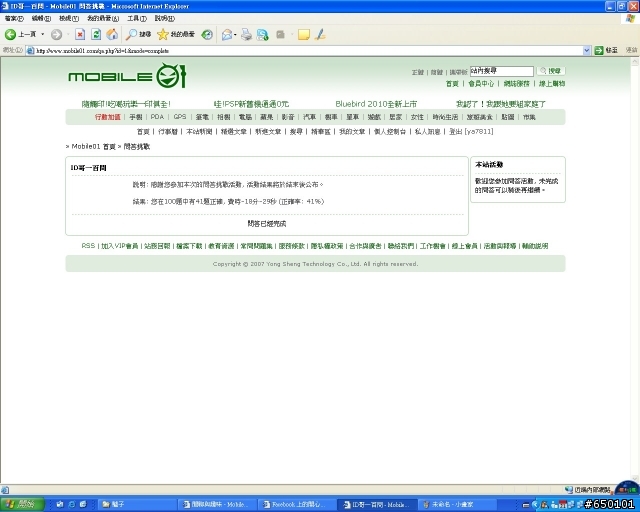Open the 說明(H) menu
The height and width of the screenshot is (512, 640).
pyautogui.click(x=164, y=18)
